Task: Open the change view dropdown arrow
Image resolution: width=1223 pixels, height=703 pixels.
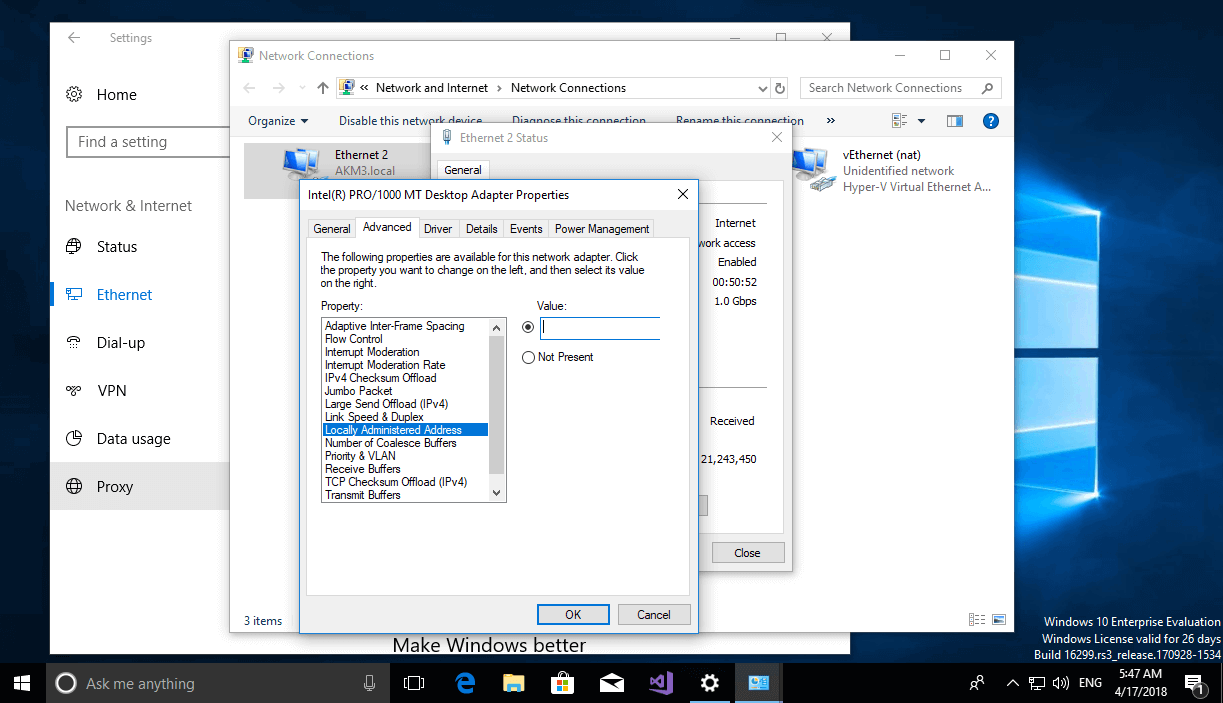Action: pos(921,121)
